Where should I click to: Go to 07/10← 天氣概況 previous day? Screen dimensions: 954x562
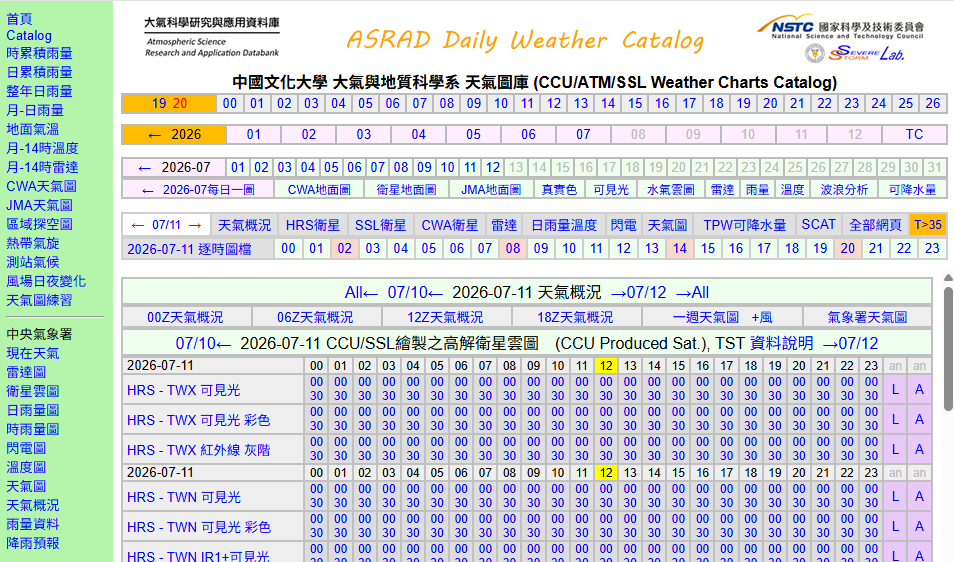pyautogui.click(x=415, y=293)
